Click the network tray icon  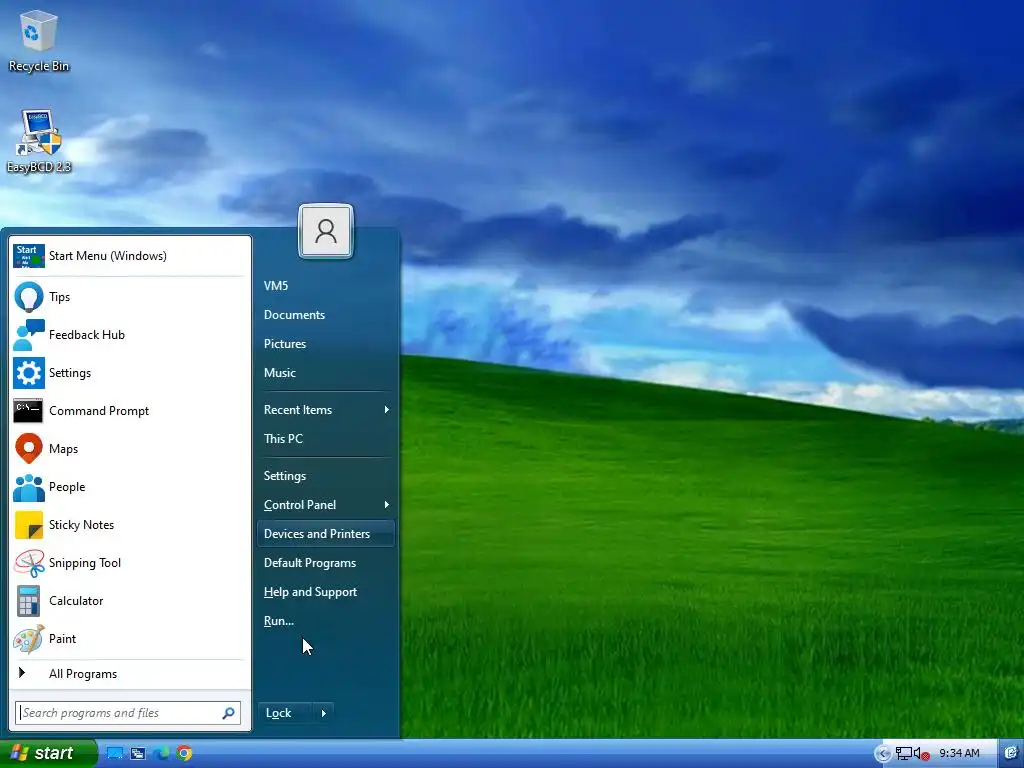pos(904,754)
